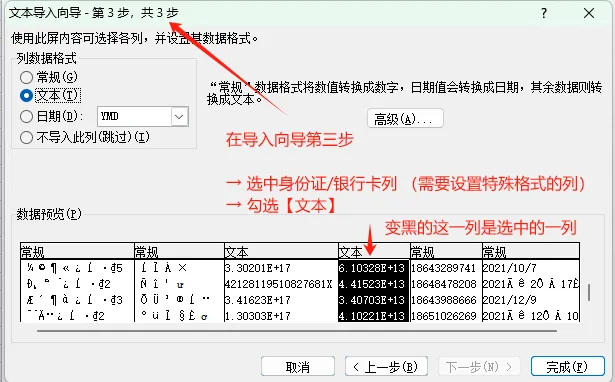Click cell 42128119510827681X in preview
Image resolution: width=615 pixels, height=382 pixels.
pyautogui.click(x=279, y=284)
